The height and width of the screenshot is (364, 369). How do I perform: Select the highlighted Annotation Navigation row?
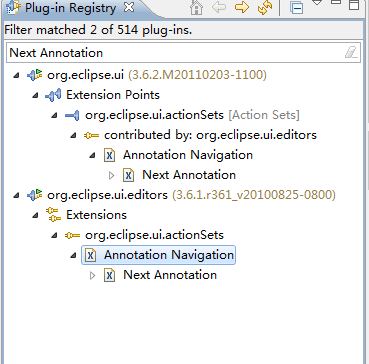point(159,255)
